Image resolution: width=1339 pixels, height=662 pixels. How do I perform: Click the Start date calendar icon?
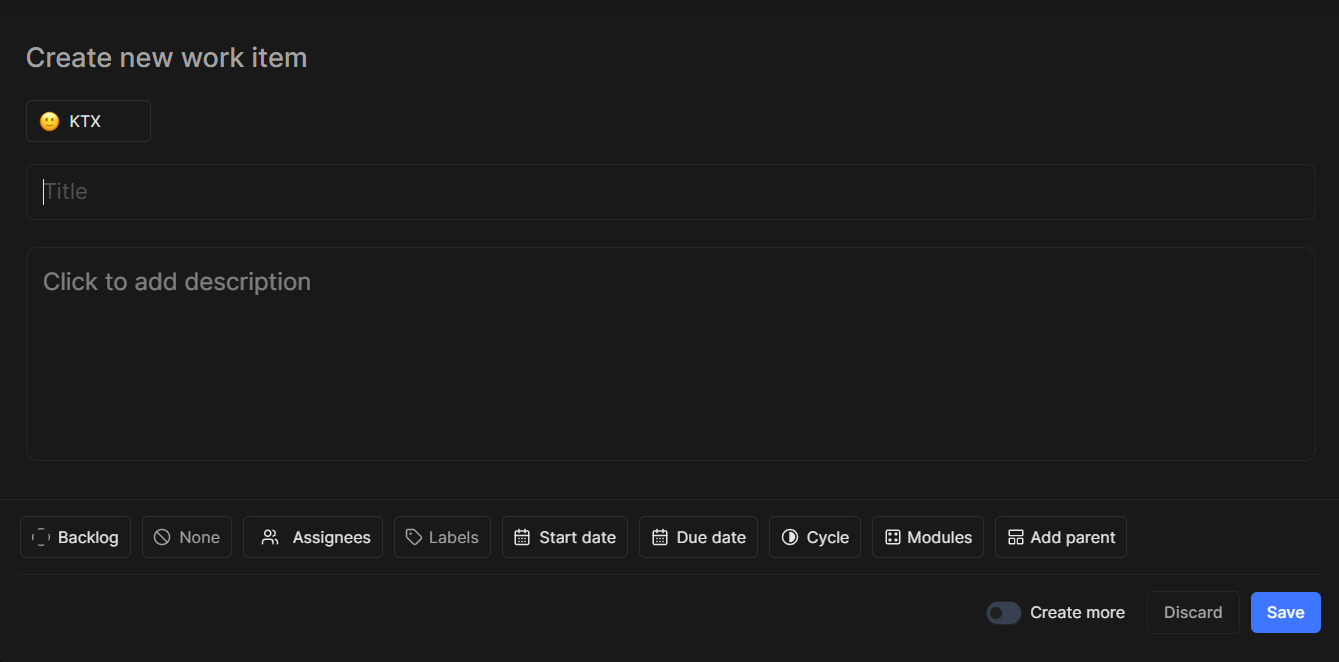click(522, 537)
